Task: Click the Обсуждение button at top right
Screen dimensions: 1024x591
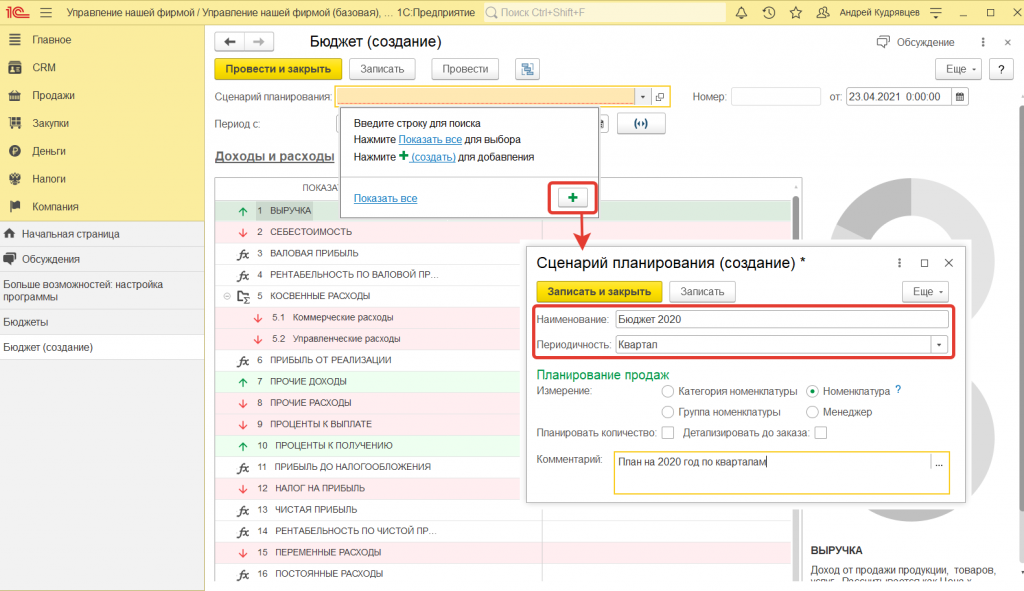Action: 915,42
